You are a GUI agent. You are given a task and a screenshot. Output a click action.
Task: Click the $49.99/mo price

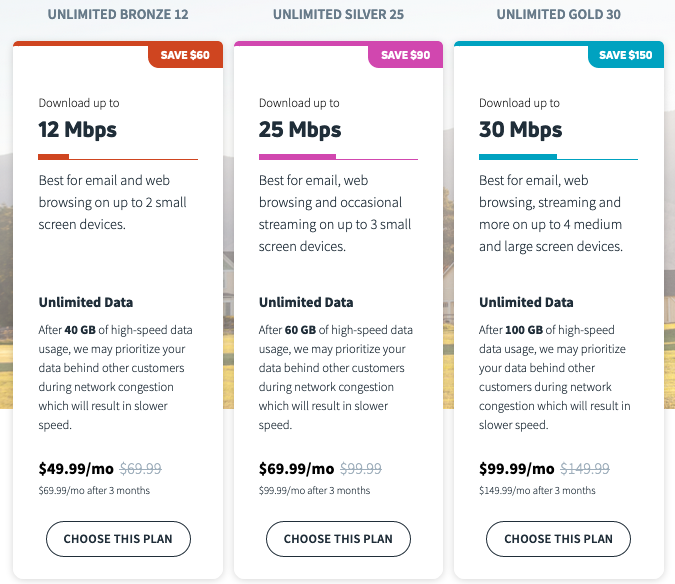[x=76, y=469]
